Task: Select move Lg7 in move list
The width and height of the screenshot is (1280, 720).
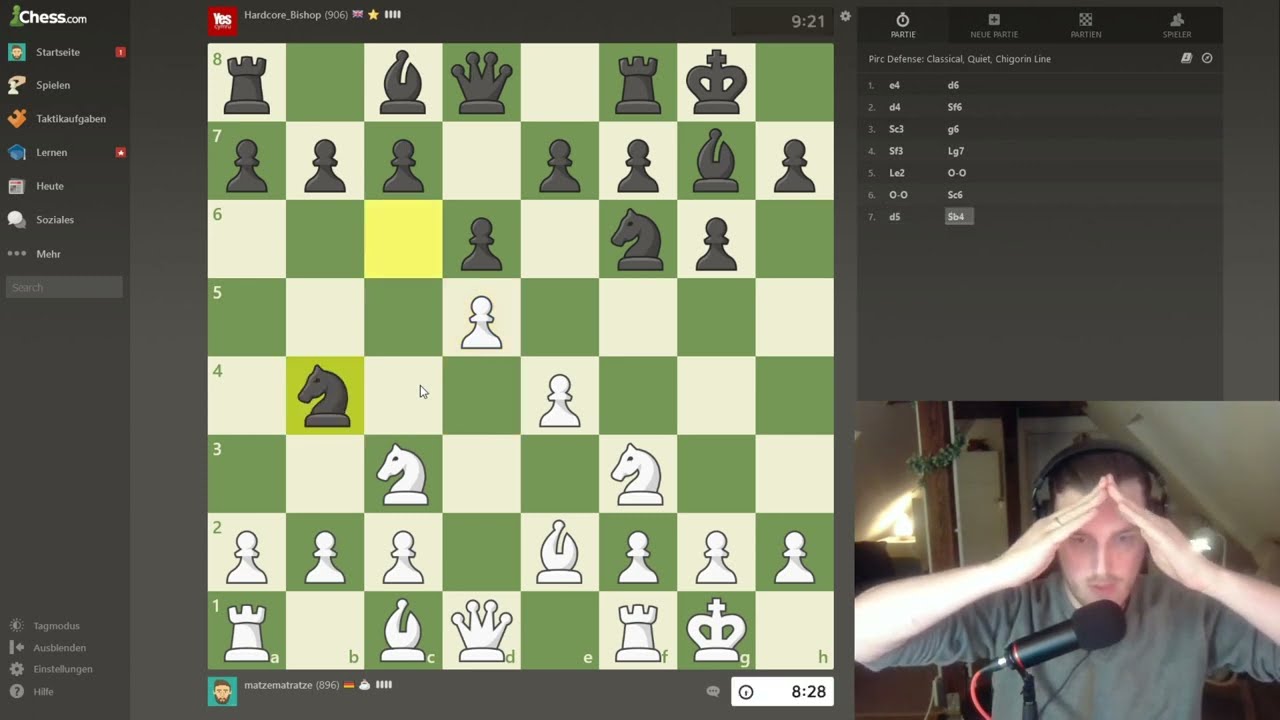Action: (955, 151)
